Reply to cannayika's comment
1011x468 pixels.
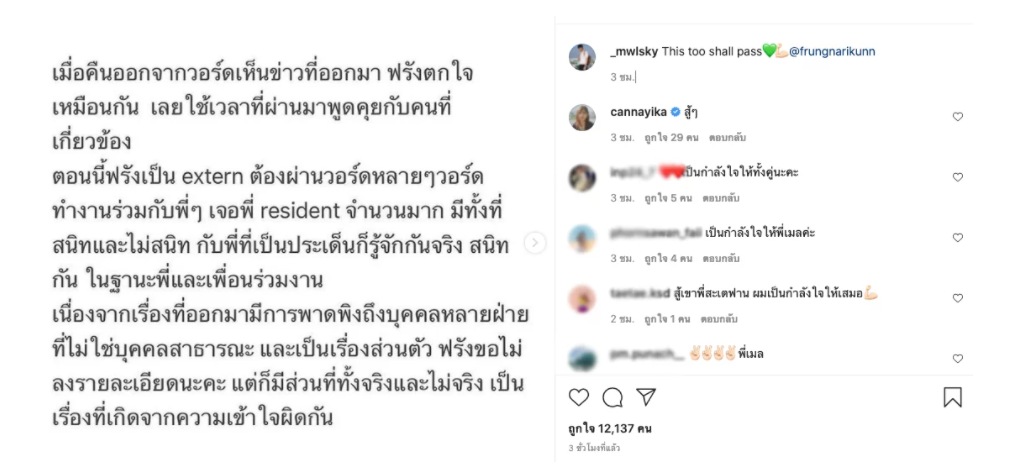coord(727,138)
